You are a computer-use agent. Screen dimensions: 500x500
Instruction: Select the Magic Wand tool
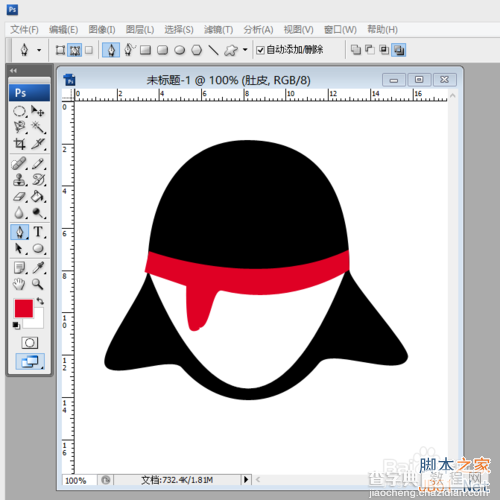tap(38, 127)
